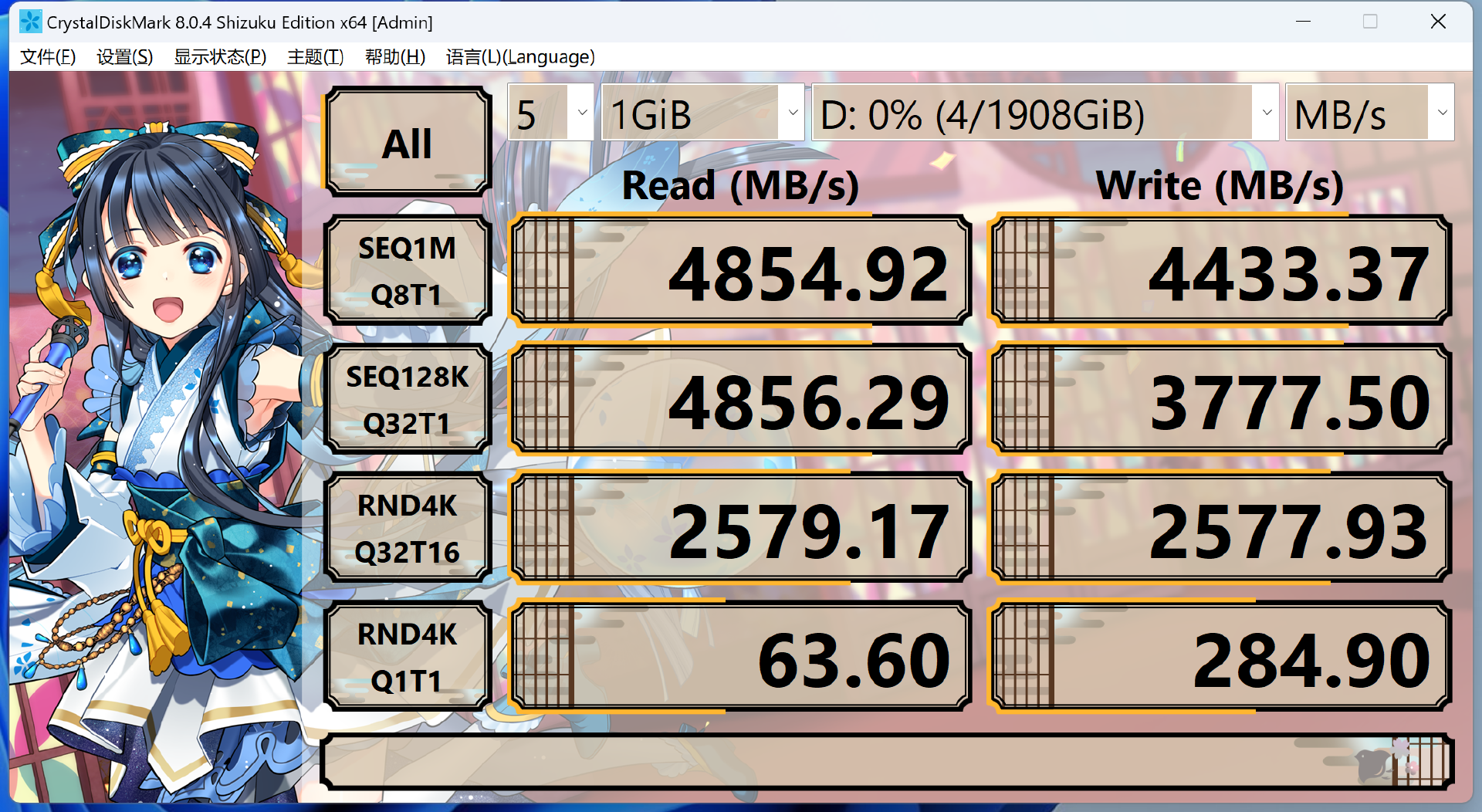Click the SEQ1M write result 4433.37

click(1220, 270)
